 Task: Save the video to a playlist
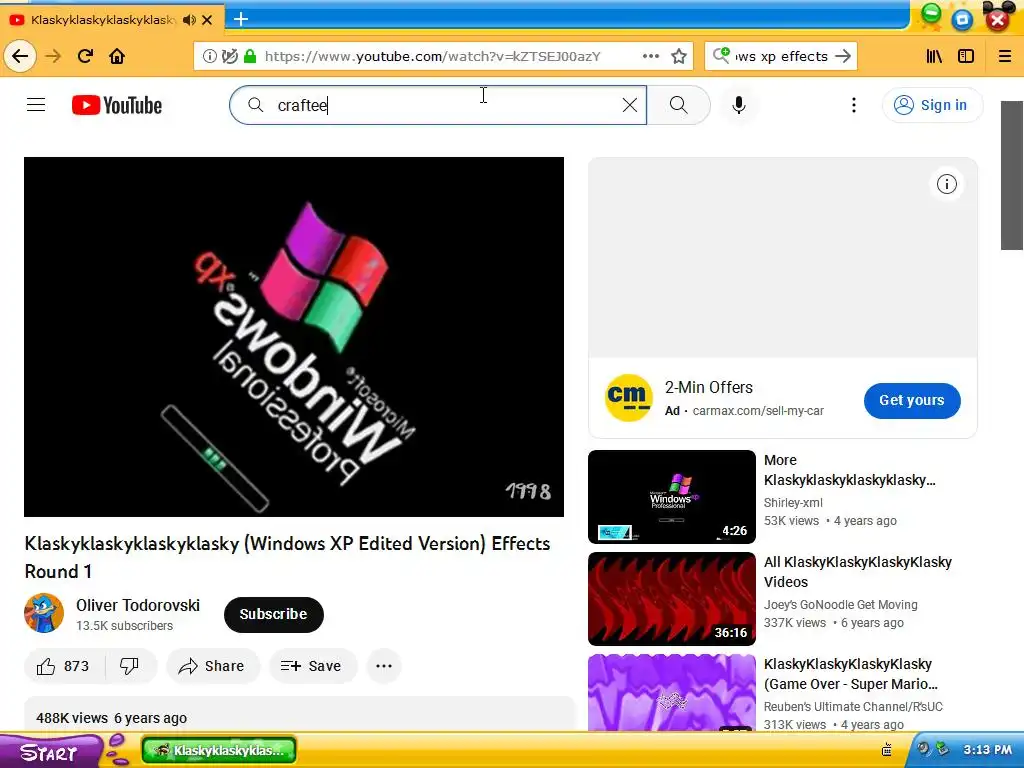pyautogui.click(x=312, y=665)
